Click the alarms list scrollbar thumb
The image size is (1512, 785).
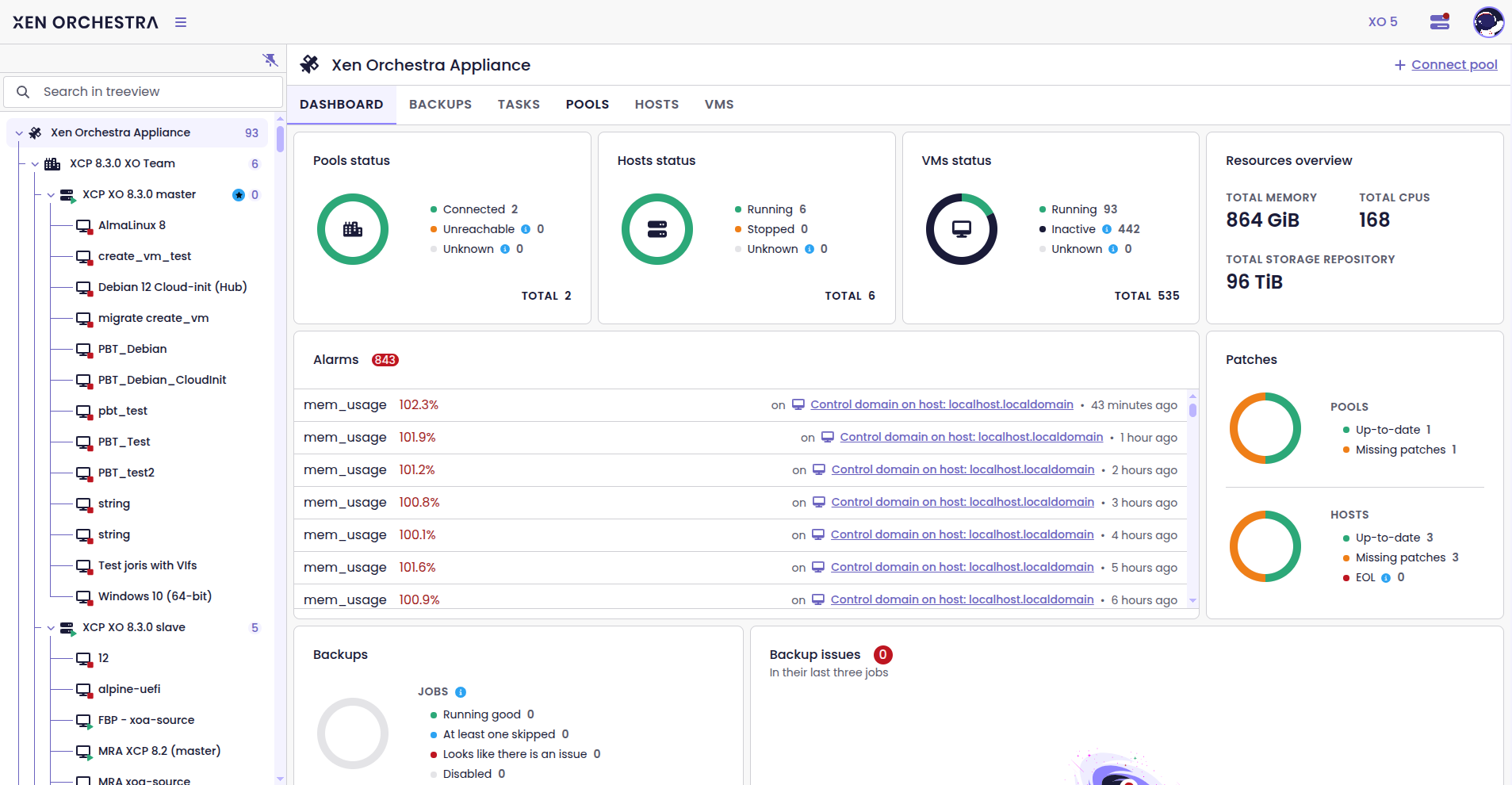pyautogui.click(x=1192, y=410)
